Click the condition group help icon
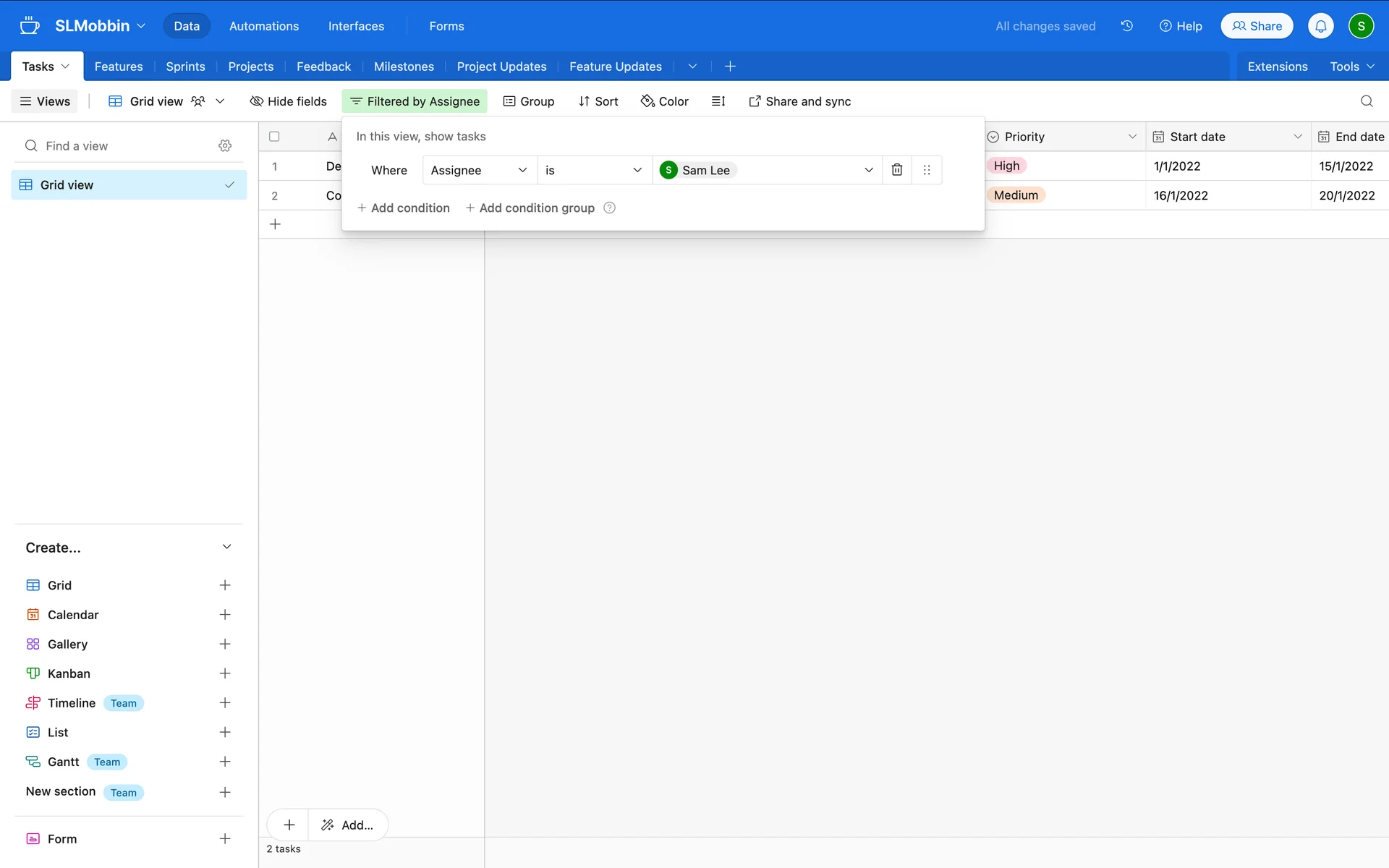This screenshot has width=1389, height=868. pyautogui.click(x=610, y=208)
